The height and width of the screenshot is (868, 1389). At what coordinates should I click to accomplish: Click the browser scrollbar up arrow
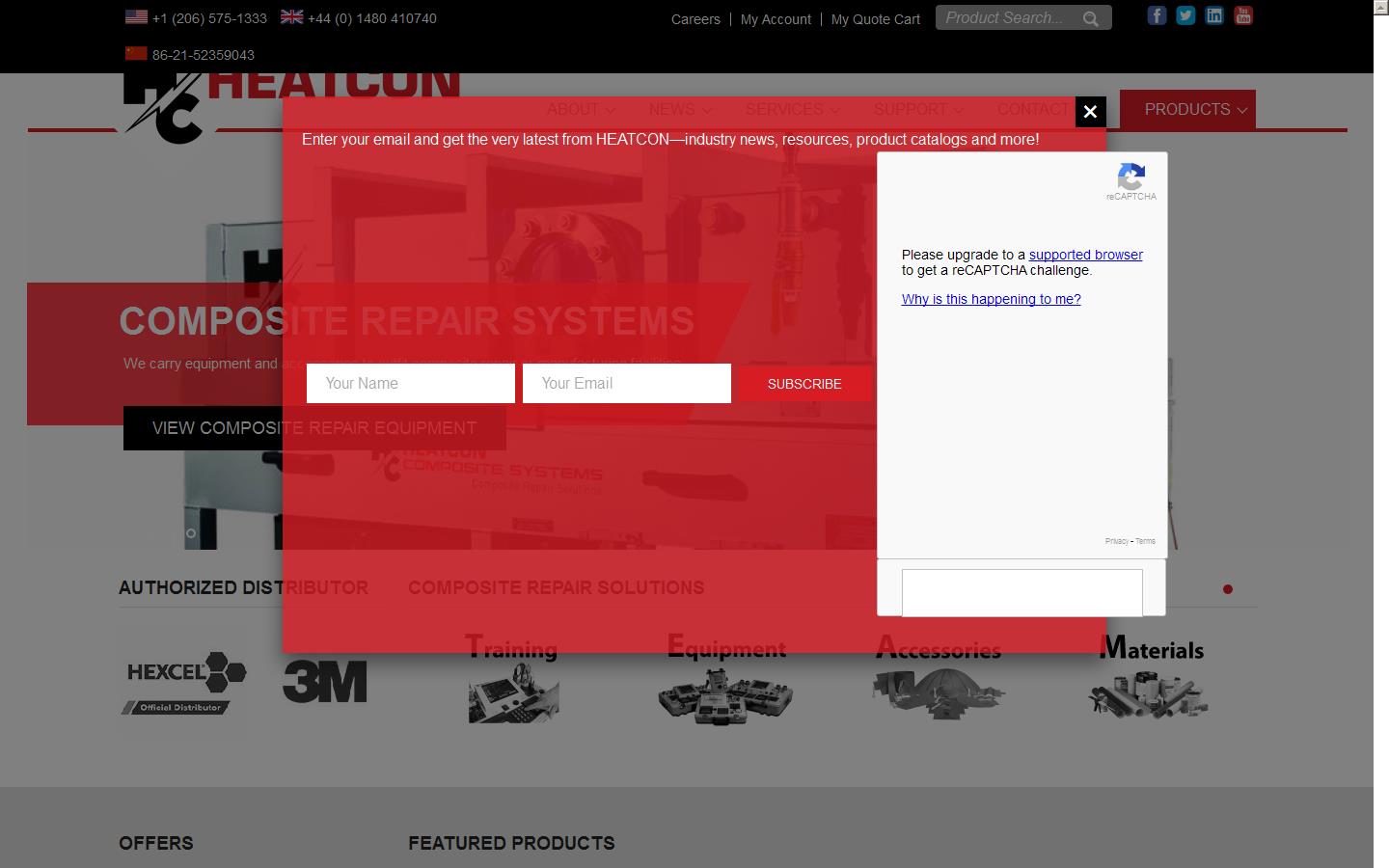click(x=1380, y=8)
